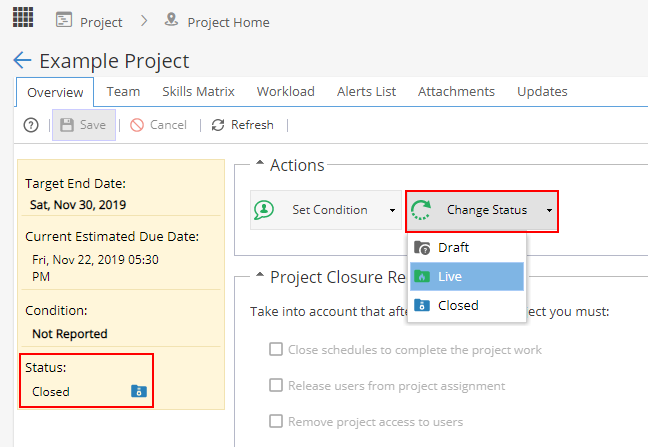This screenshot has width=648, height=447.
Task: Click the Not Reported condition value
Action: click(x=70, y=333)
